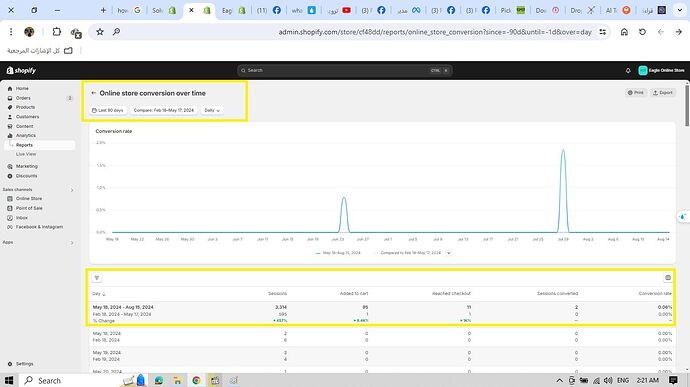
Task: Show hidden system tray icons
Action: click(559, 380)
